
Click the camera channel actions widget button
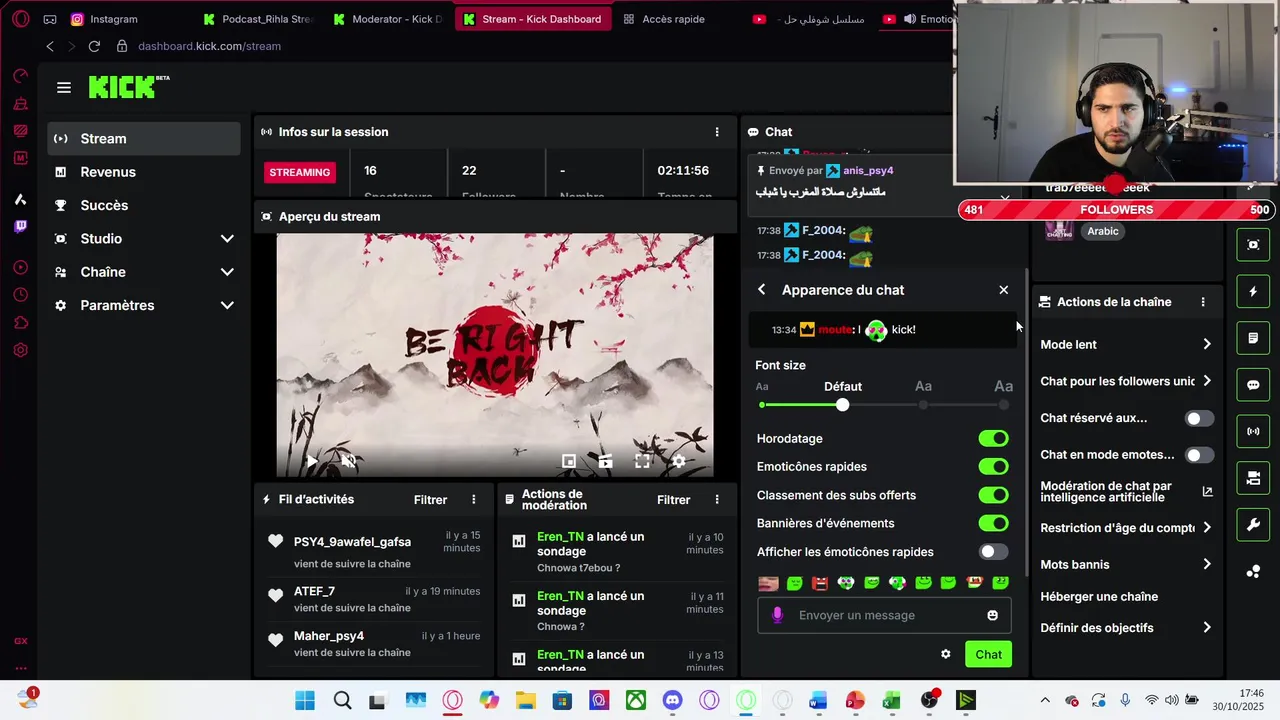1253,479
